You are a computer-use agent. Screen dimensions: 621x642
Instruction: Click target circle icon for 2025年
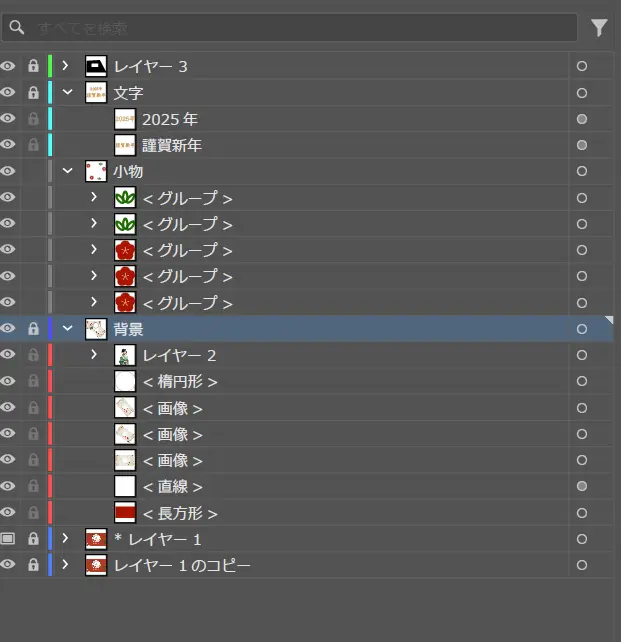[x=581, y=119]
